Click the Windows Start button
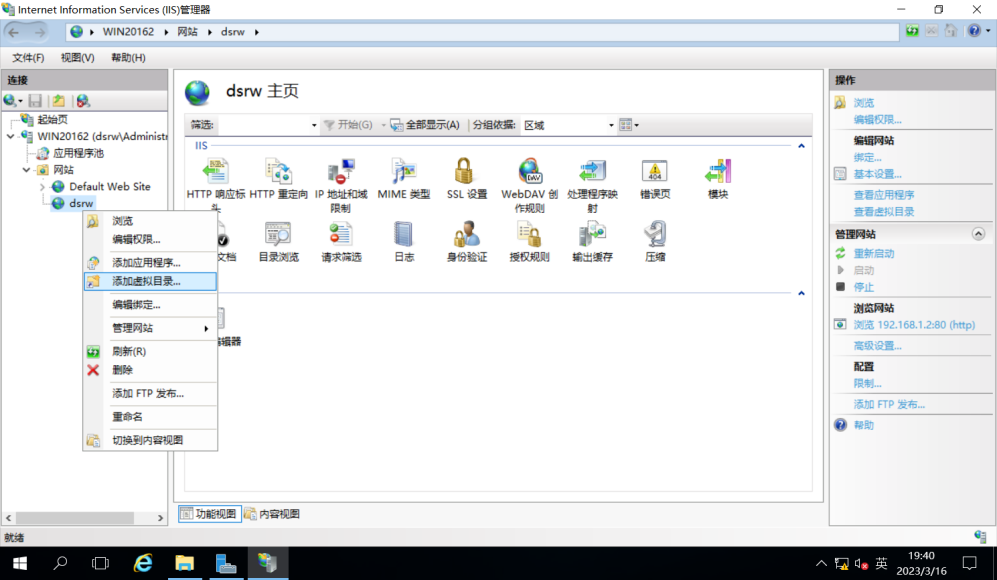 20,563
